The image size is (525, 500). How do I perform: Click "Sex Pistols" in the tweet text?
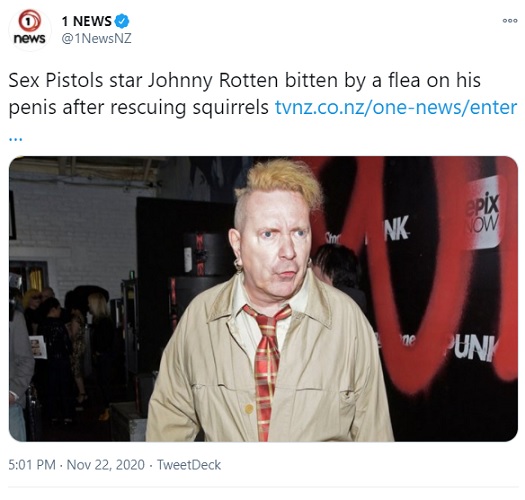[x=56, y=80]
